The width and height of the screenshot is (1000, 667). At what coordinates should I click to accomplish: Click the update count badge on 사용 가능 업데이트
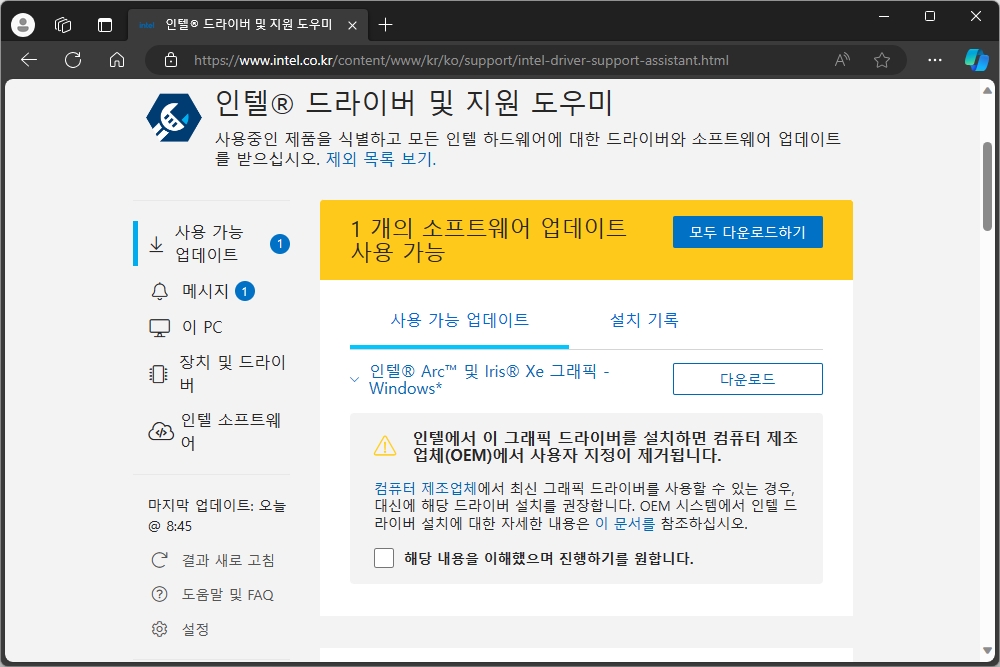[279, 244]
